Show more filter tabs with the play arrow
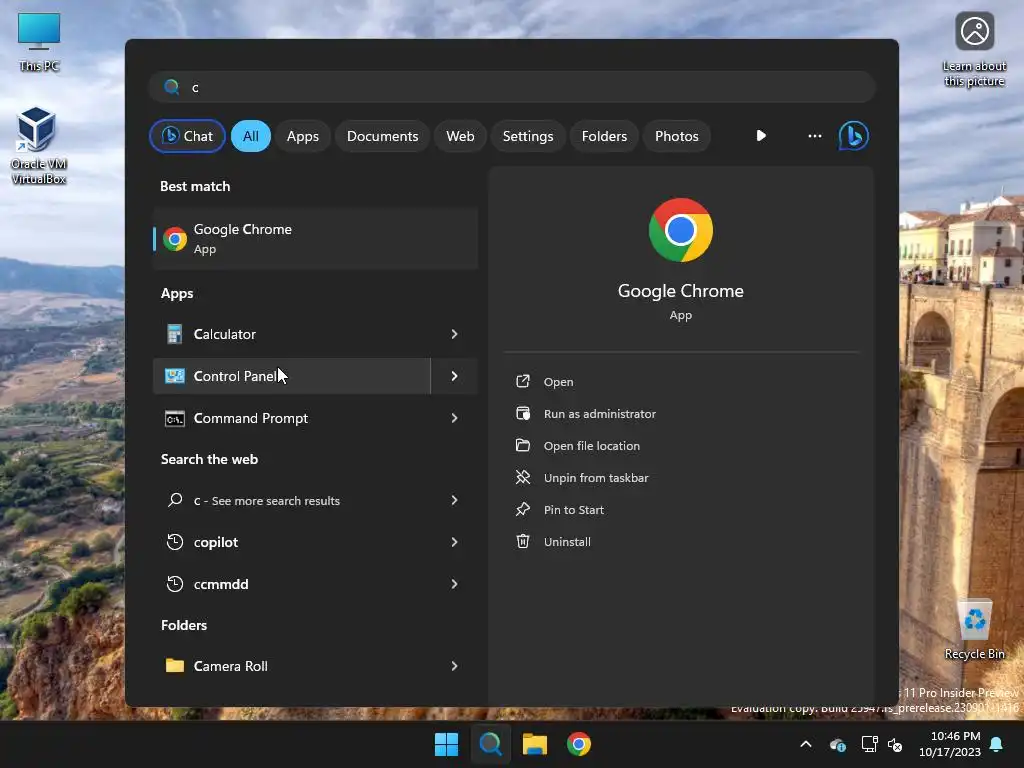This screenshot has height=768, width=1024. (x=761, y=136)
